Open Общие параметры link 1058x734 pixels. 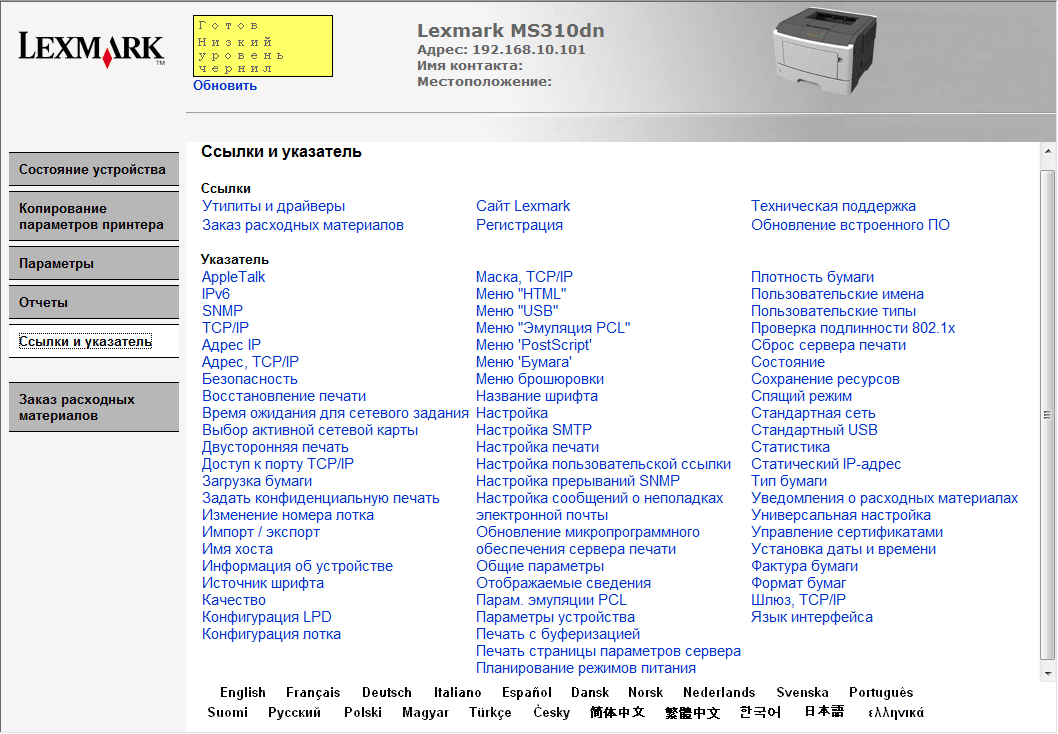tap(540, 566)
